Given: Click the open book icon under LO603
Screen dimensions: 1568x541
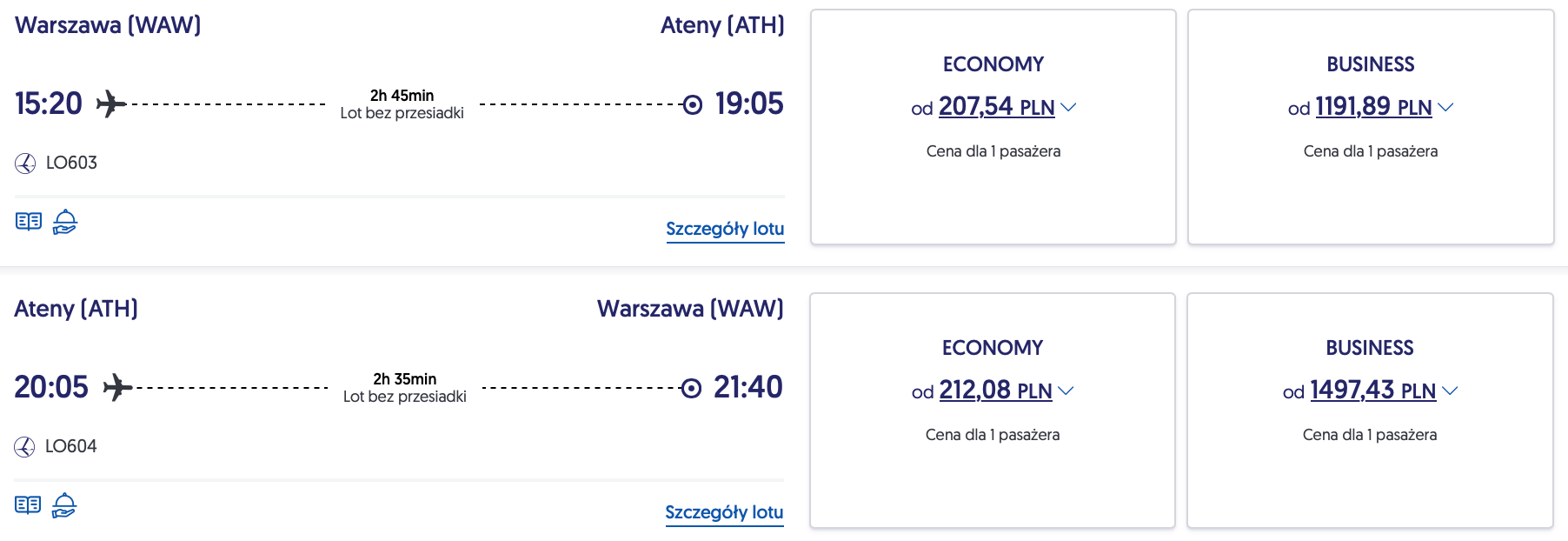Looking at the screenshot, I should [29, 222].
